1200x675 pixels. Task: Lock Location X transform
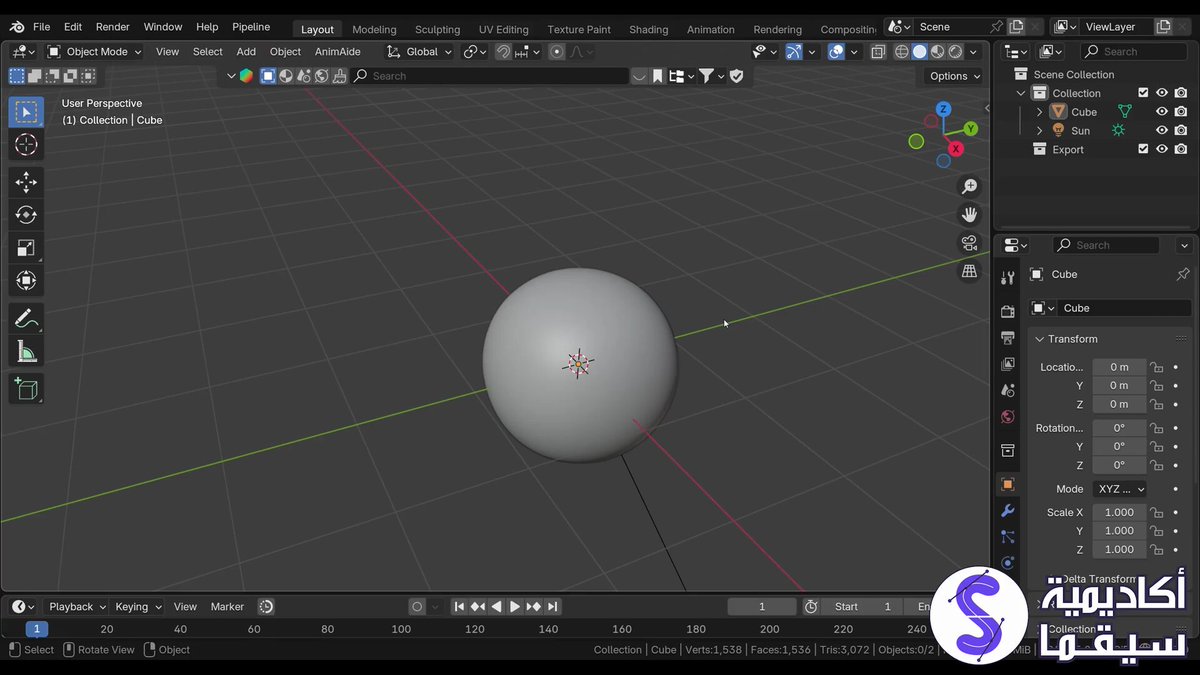coord(1156,367)
